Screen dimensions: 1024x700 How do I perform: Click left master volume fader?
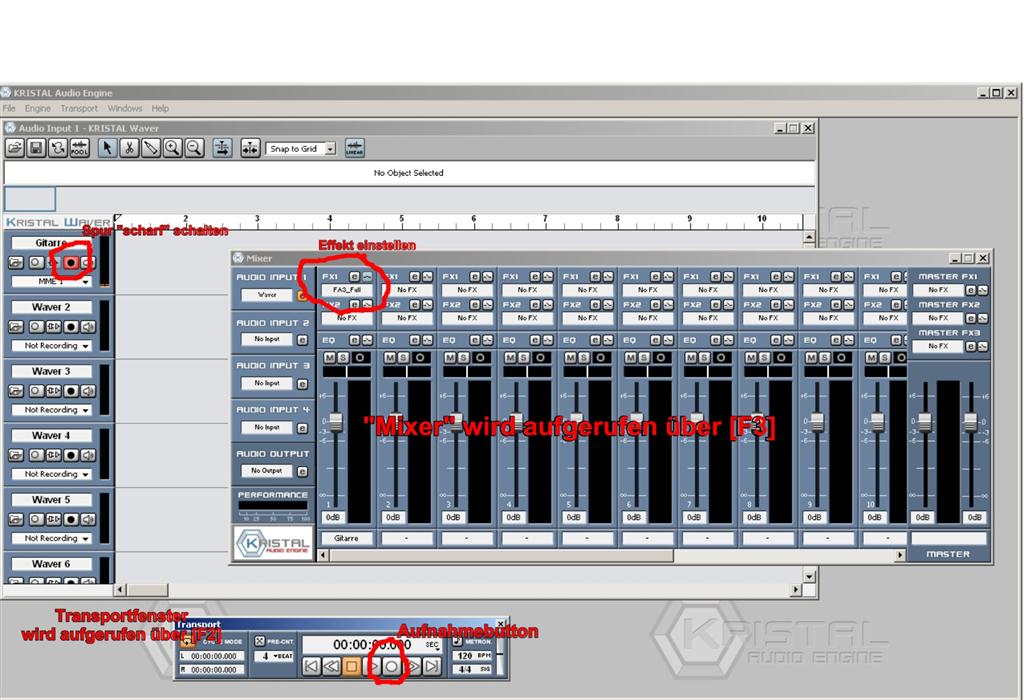coord(925,422)
